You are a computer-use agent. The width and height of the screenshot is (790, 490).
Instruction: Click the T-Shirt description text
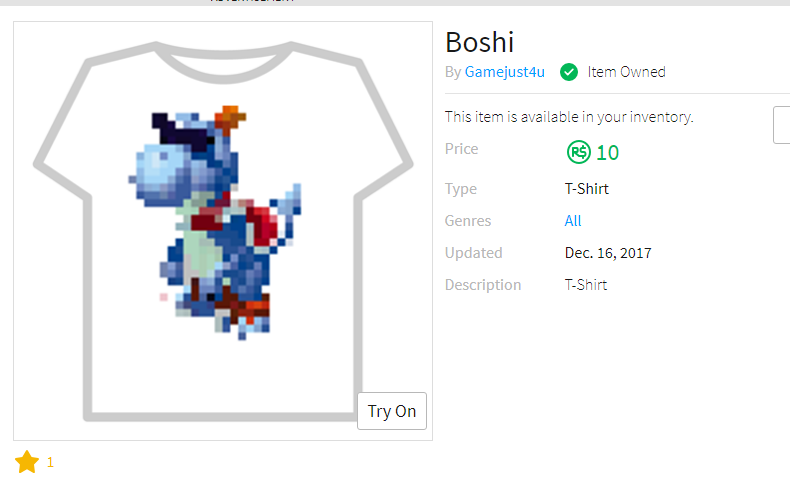585,285
